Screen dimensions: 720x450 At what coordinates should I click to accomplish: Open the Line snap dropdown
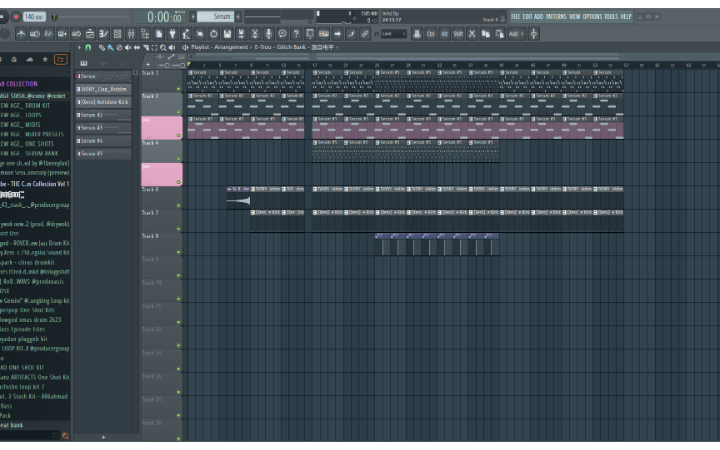click(x=394, y=34)
